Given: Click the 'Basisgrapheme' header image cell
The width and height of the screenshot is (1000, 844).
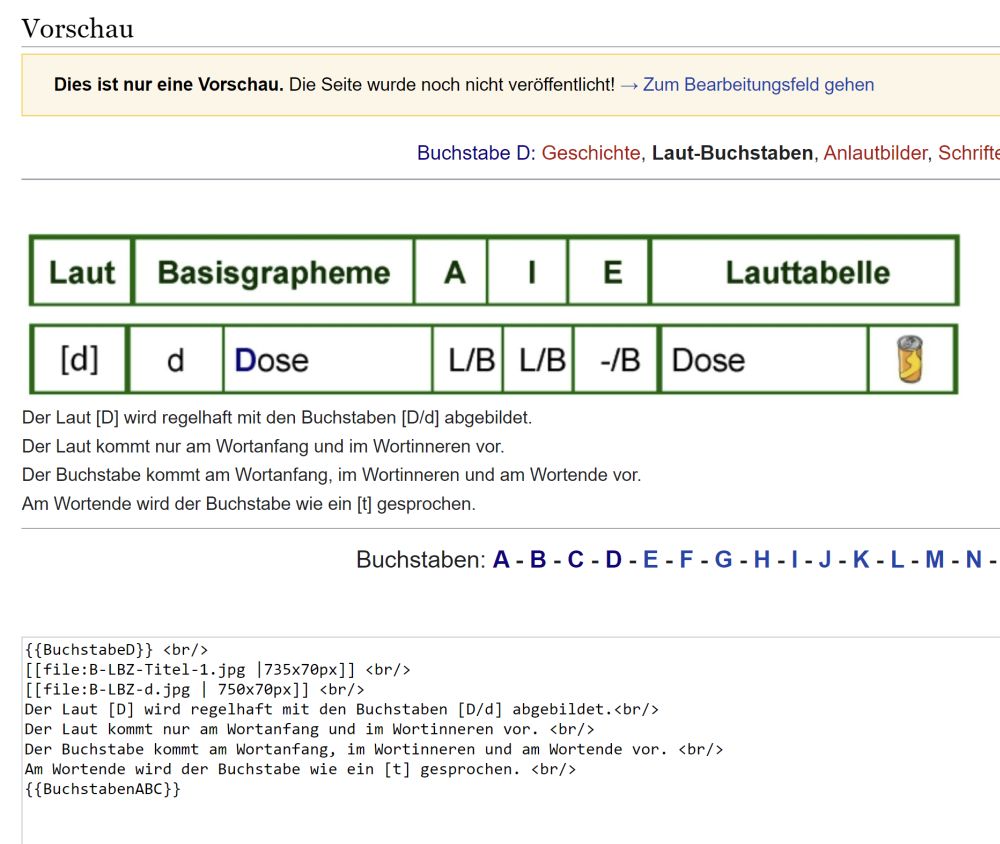Looking at the screenshot, I should pyautogui.click(x=273, y=272).
